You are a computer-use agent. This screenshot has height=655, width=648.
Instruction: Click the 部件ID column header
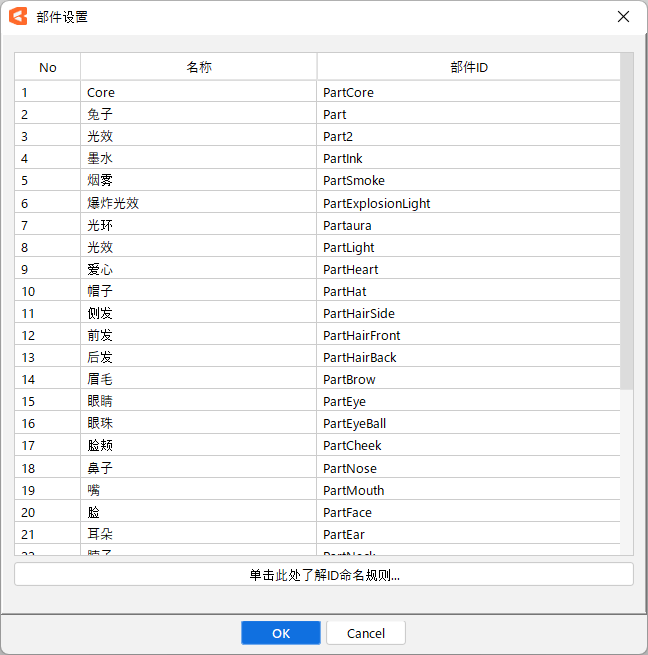468,67
